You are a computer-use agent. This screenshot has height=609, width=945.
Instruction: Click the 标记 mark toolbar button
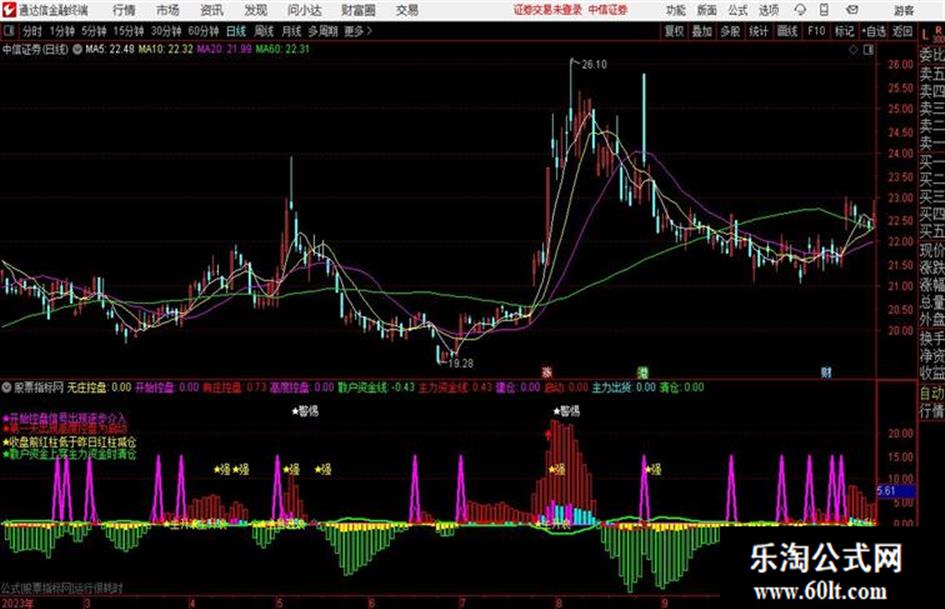[844, 31]
